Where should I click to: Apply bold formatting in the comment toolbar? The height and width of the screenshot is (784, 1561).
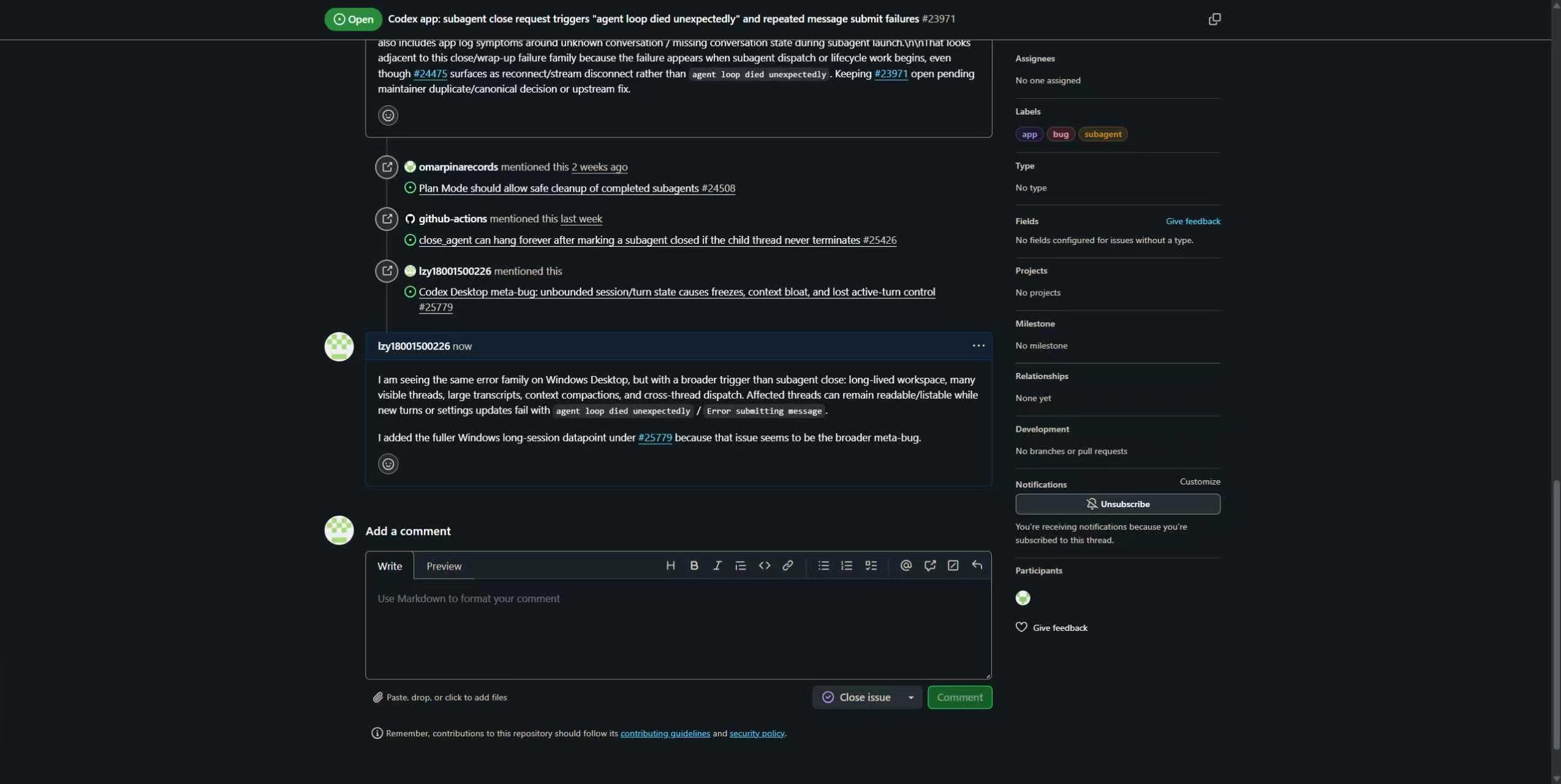point(694,565)
